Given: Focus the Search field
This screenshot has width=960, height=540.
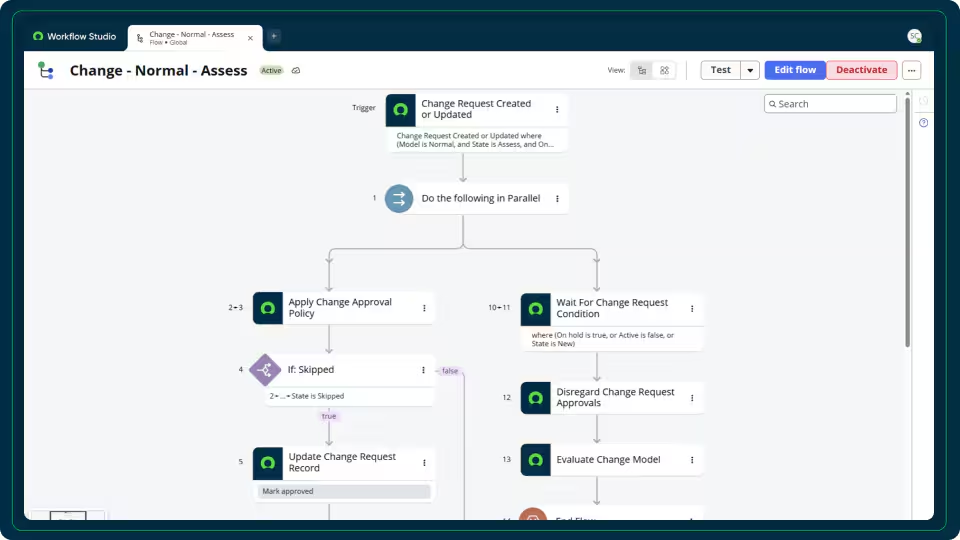Looking at the screenshot, I should coord(830,104).
